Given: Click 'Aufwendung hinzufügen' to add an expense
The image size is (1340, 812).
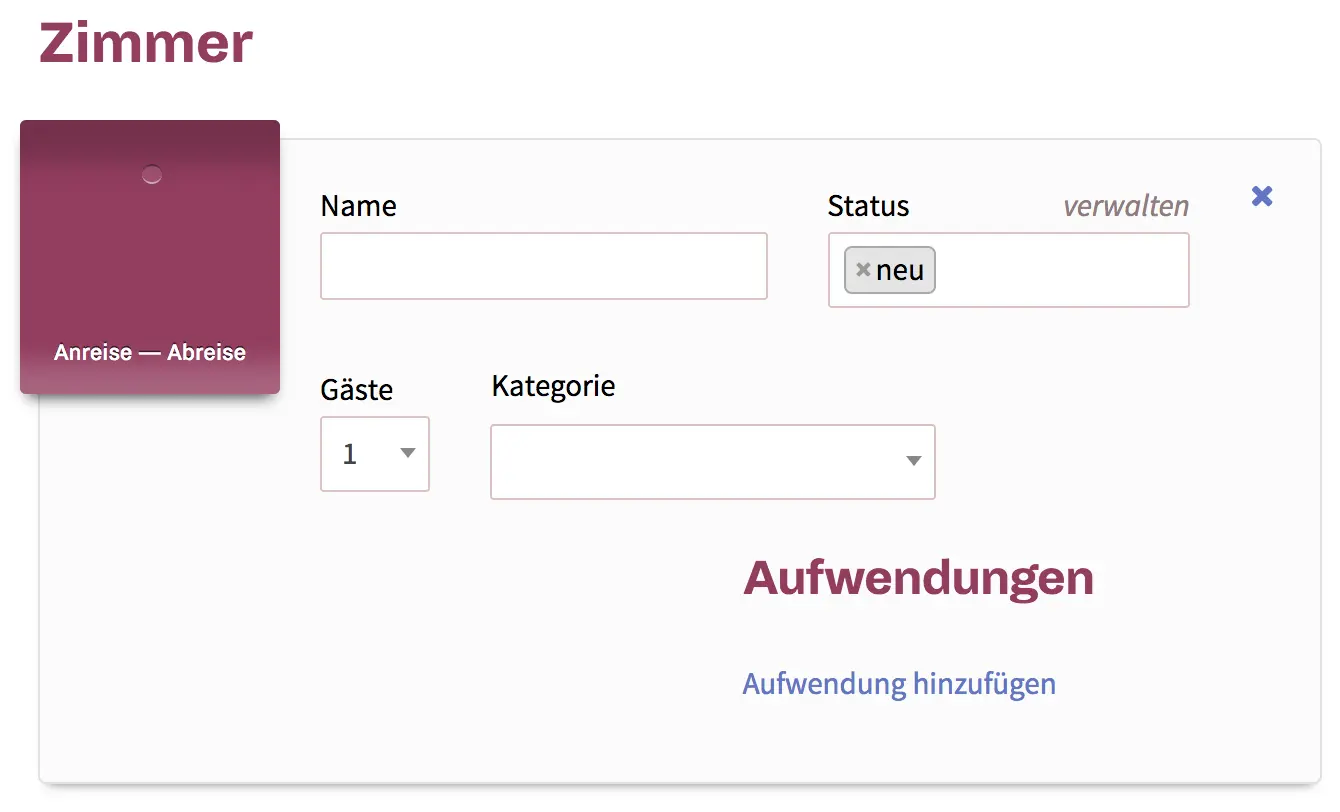Looking at the screenshot, I should click(x=898, y=684).
